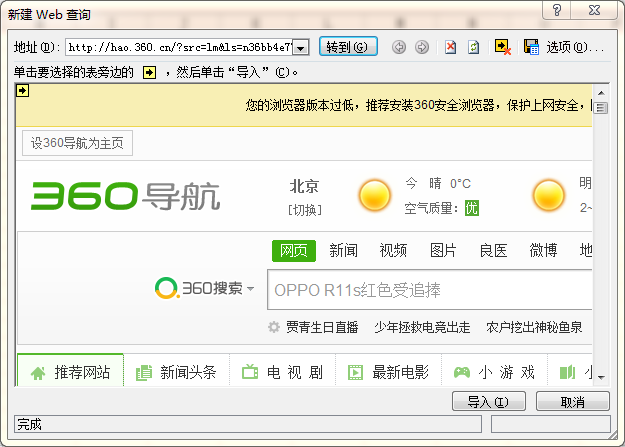625x447 pixels.
Task: Click the 取消 cancel button
Action: pyautogui.click(x=573, y=402)
